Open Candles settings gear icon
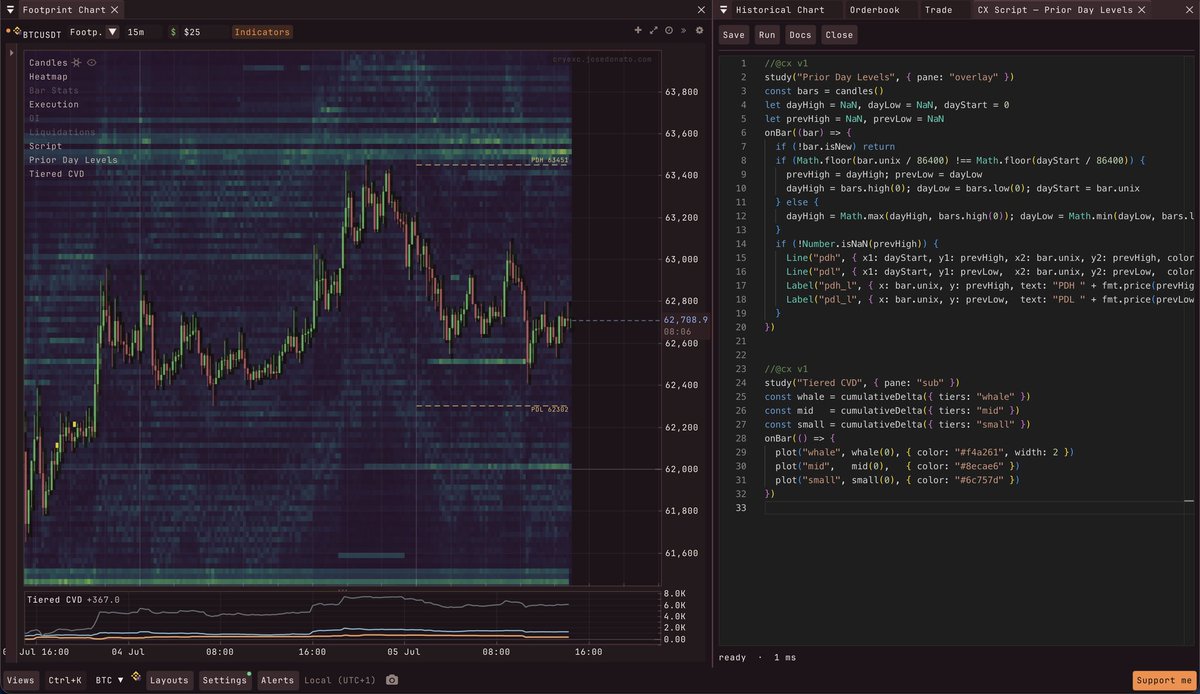1200x694 pixels. (76, 62)
